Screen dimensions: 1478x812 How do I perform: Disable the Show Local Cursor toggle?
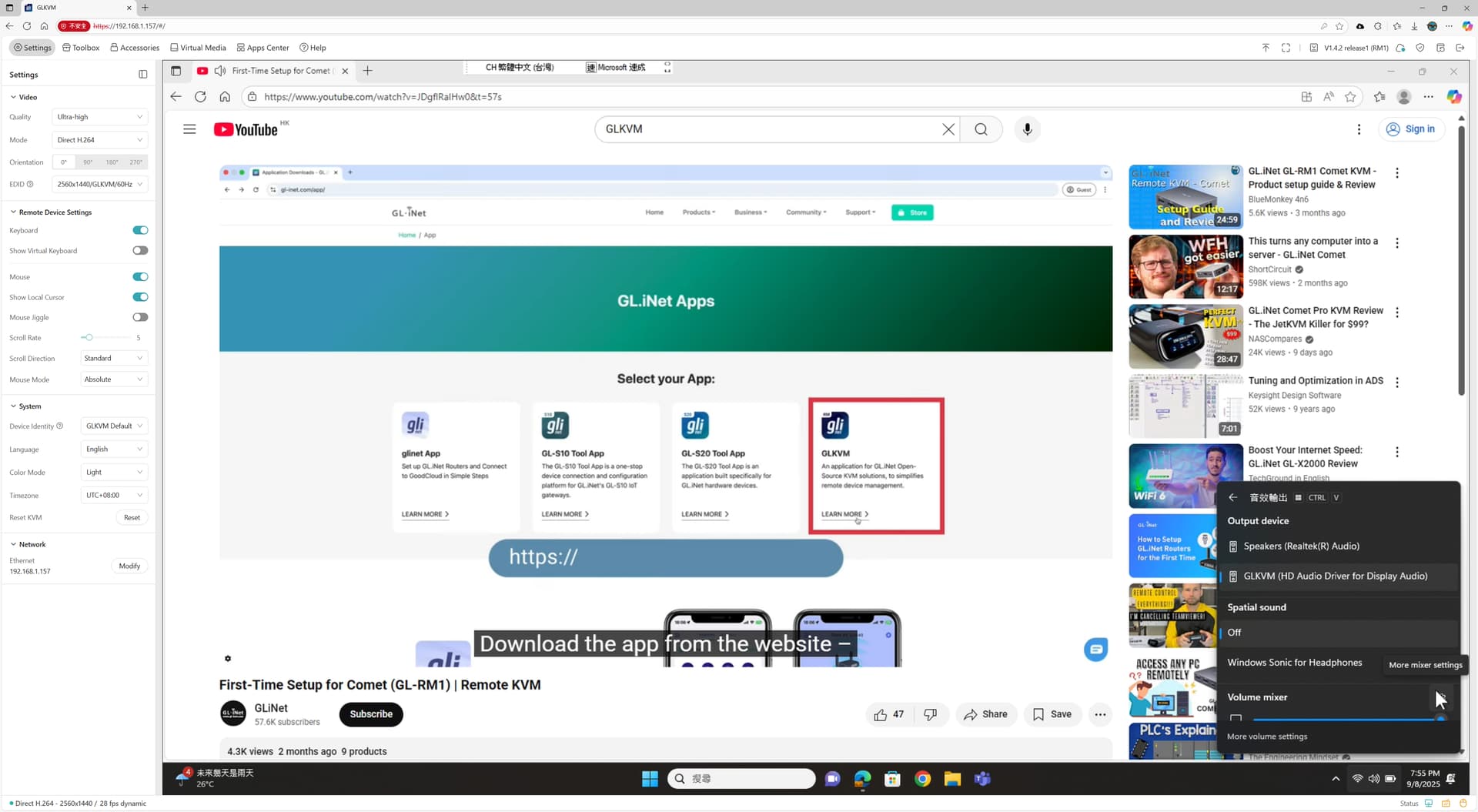(140, 297)
